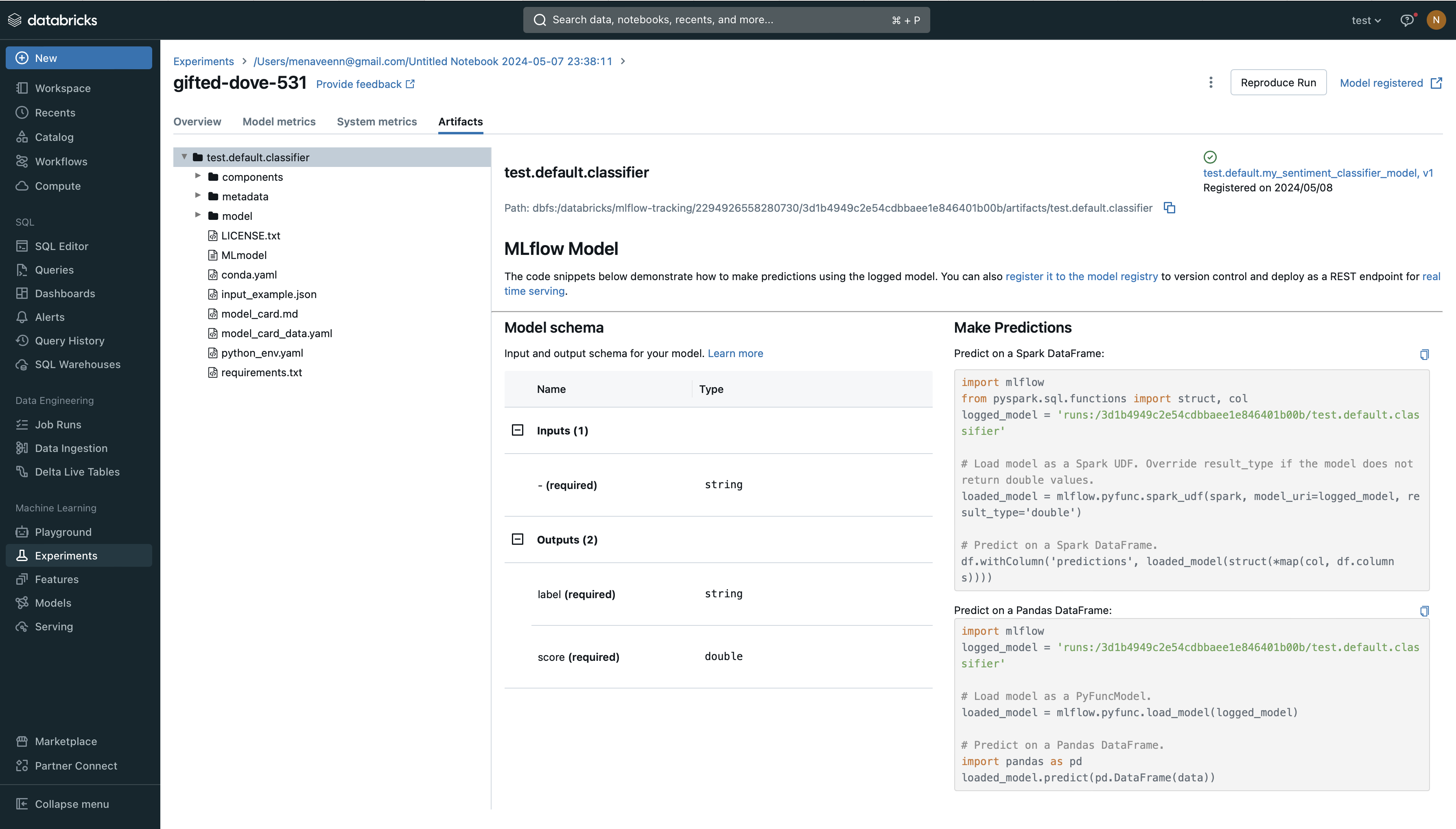The width and height of the screenshot is (1456, 829).
Task: Collapse the sidebar menu
Action: point(72,804)
